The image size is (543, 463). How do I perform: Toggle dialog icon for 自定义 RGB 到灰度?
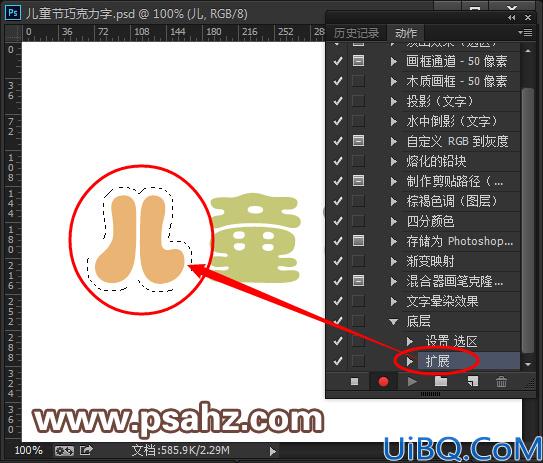358,141
